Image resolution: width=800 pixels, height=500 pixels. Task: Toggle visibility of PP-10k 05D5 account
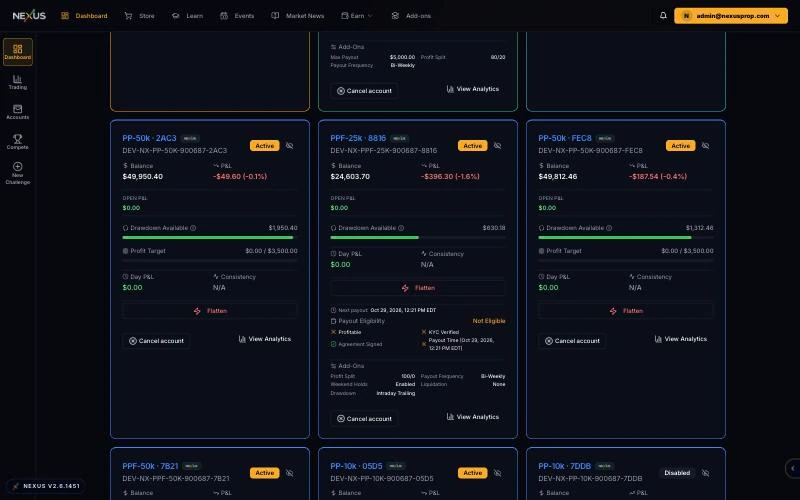[x=497, y=473]
